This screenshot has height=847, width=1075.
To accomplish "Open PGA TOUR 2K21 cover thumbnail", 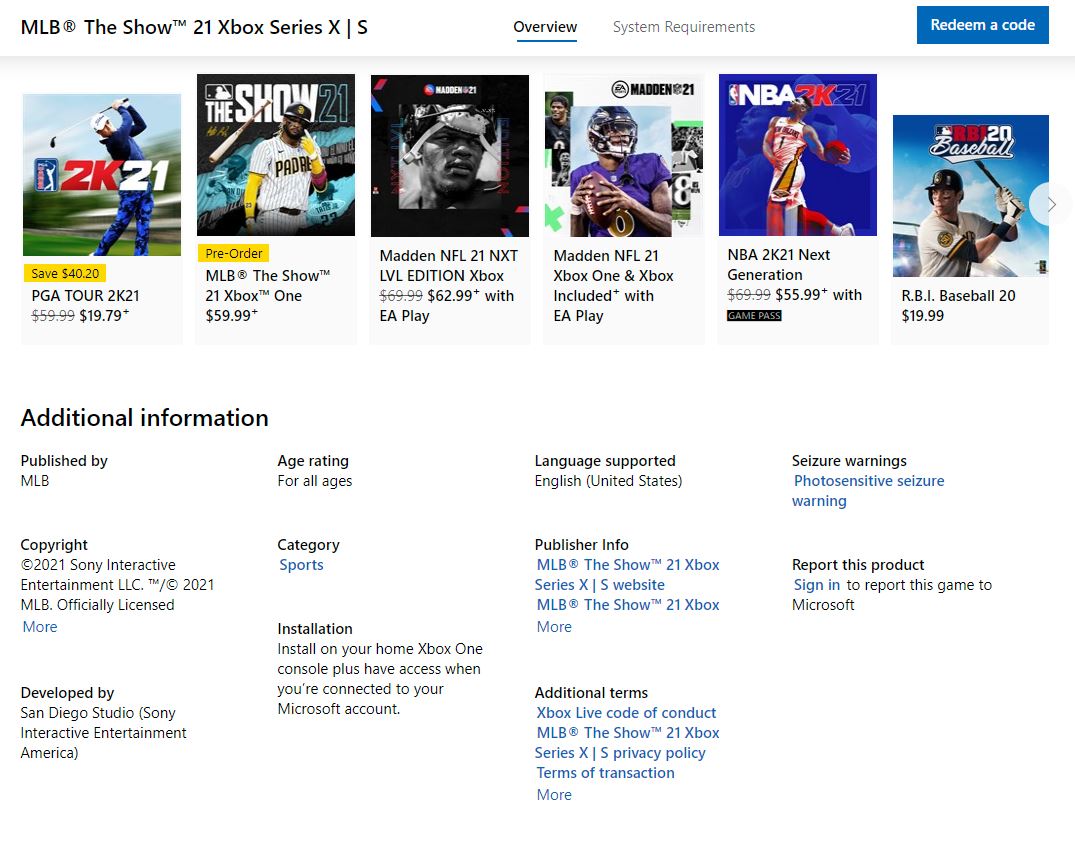I will 102,175.
